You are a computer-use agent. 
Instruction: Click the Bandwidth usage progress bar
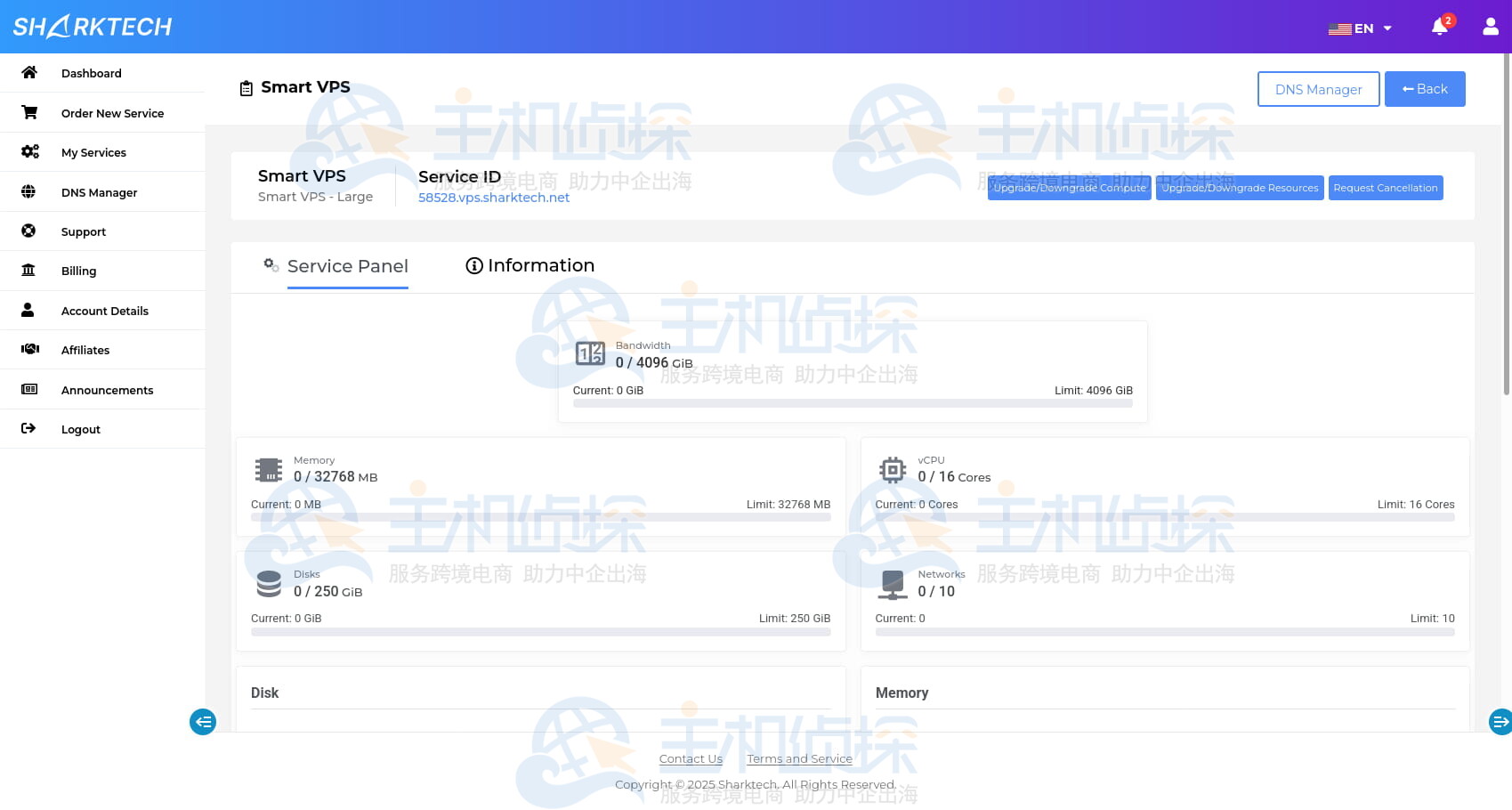[x=853, y=403]
